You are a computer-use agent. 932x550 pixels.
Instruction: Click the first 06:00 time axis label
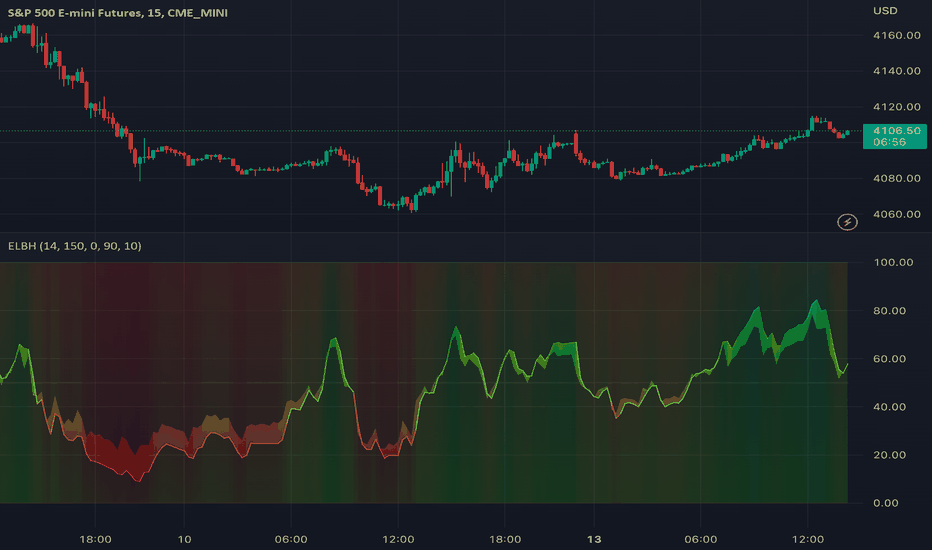point(291,539)
